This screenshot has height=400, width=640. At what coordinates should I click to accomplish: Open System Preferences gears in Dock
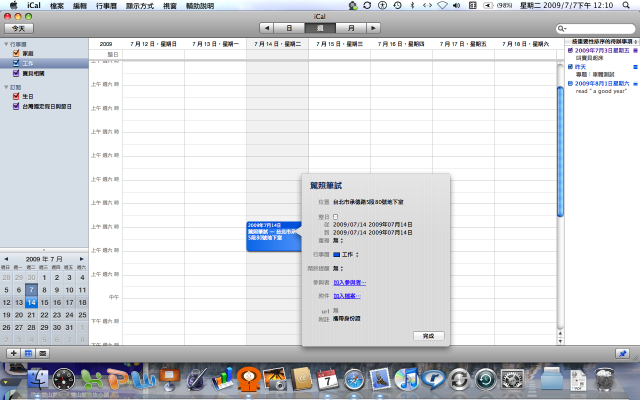512,380
